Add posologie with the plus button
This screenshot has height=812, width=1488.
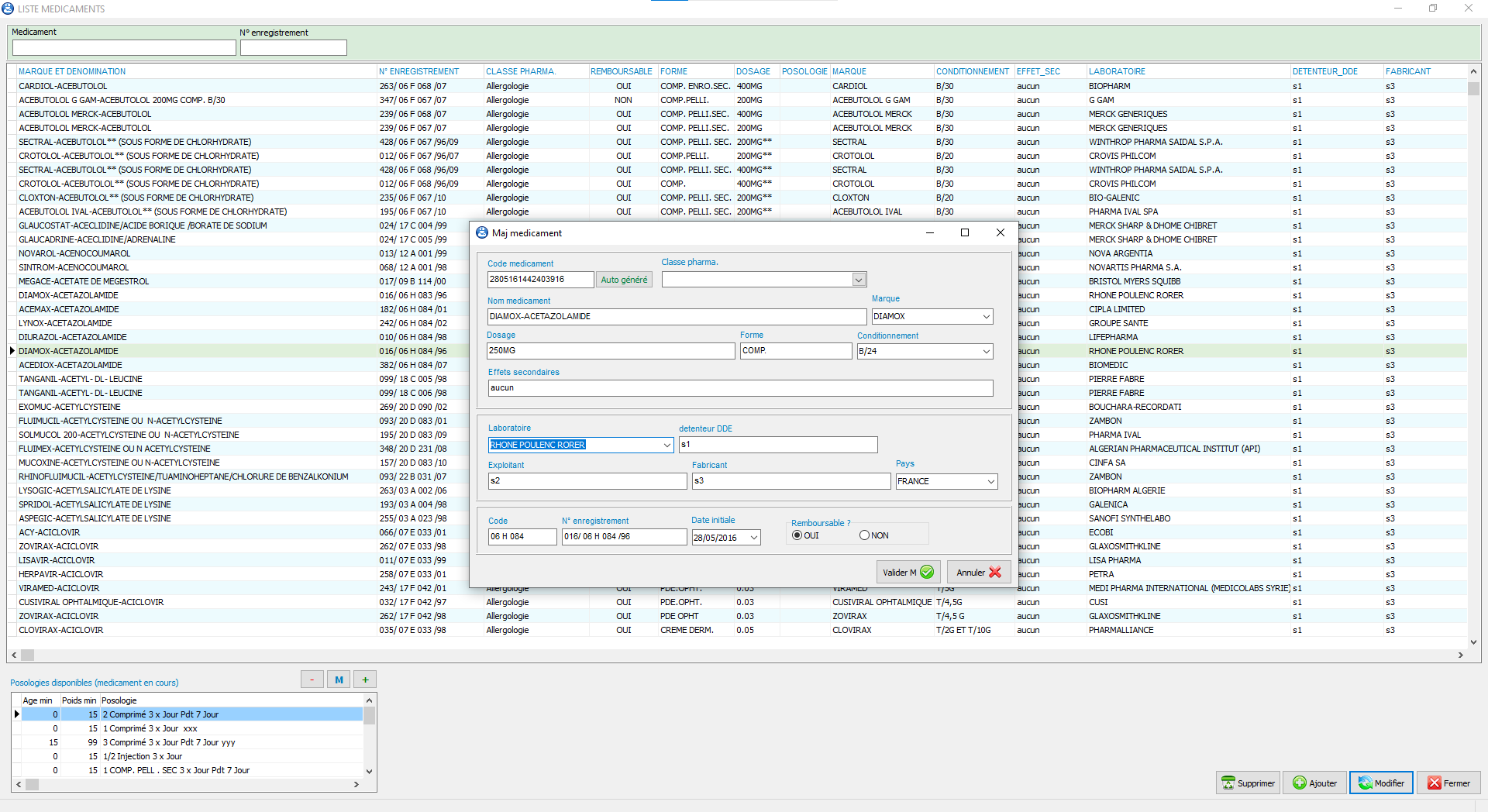365,680
